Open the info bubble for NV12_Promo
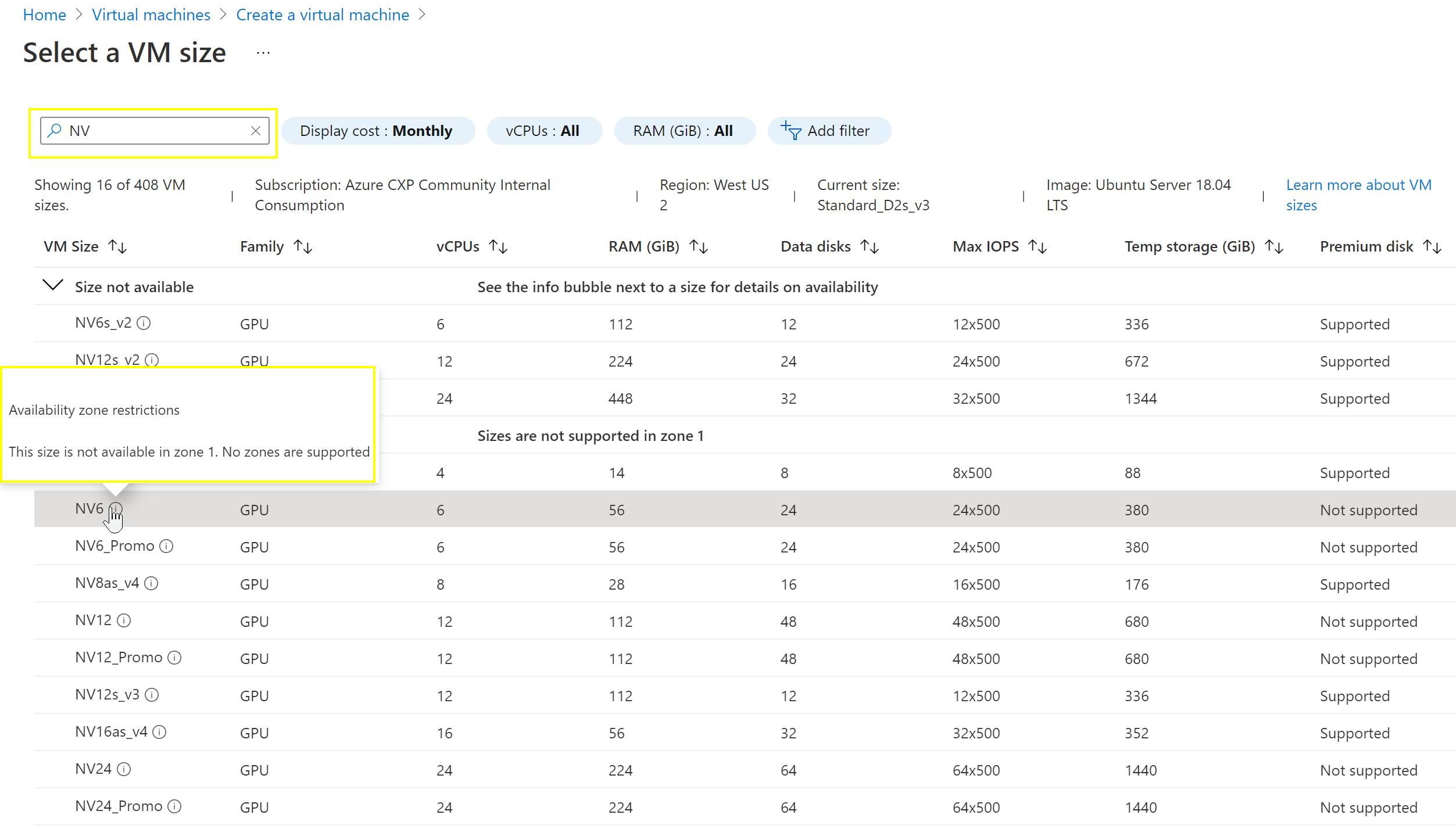 click(x=174, y=657)
